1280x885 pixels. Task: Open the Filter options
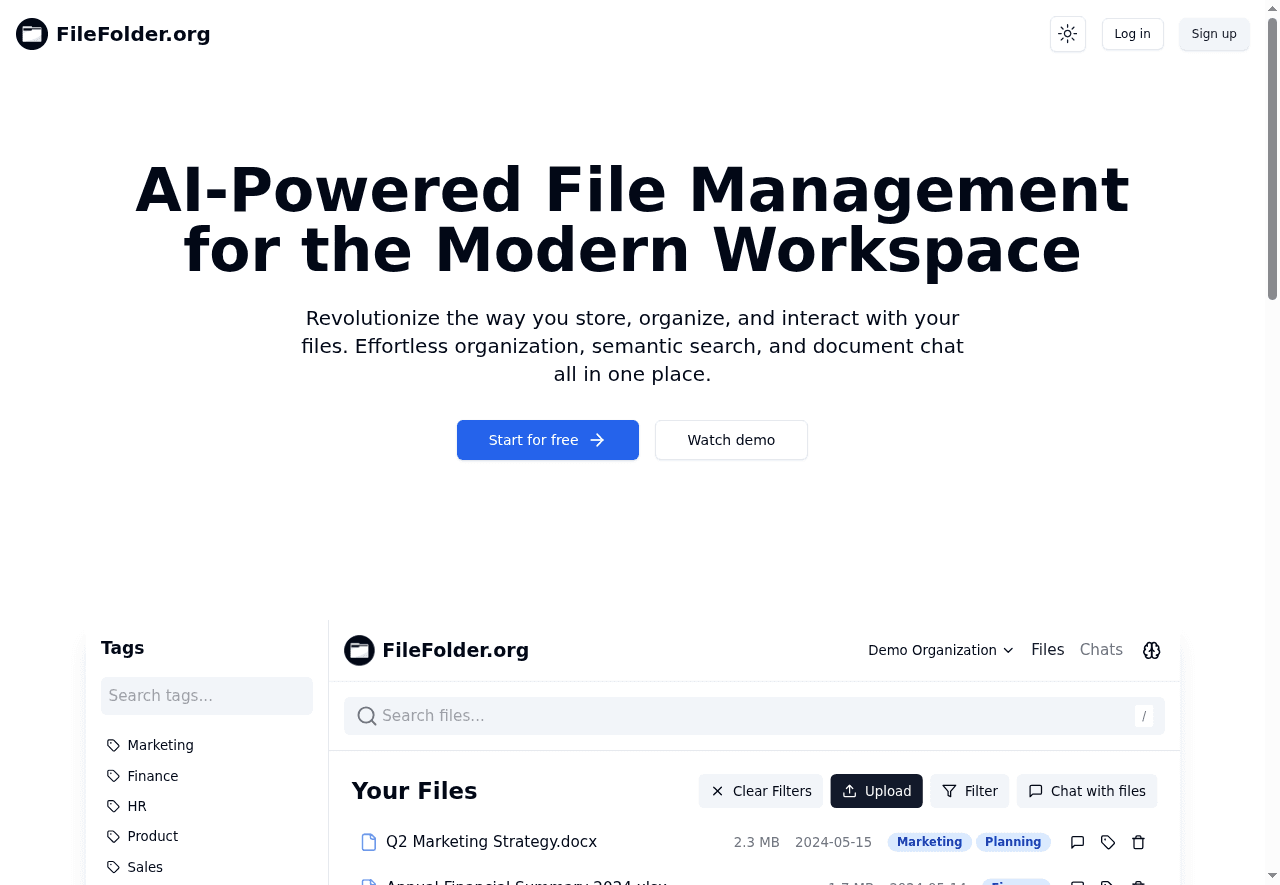969,790
